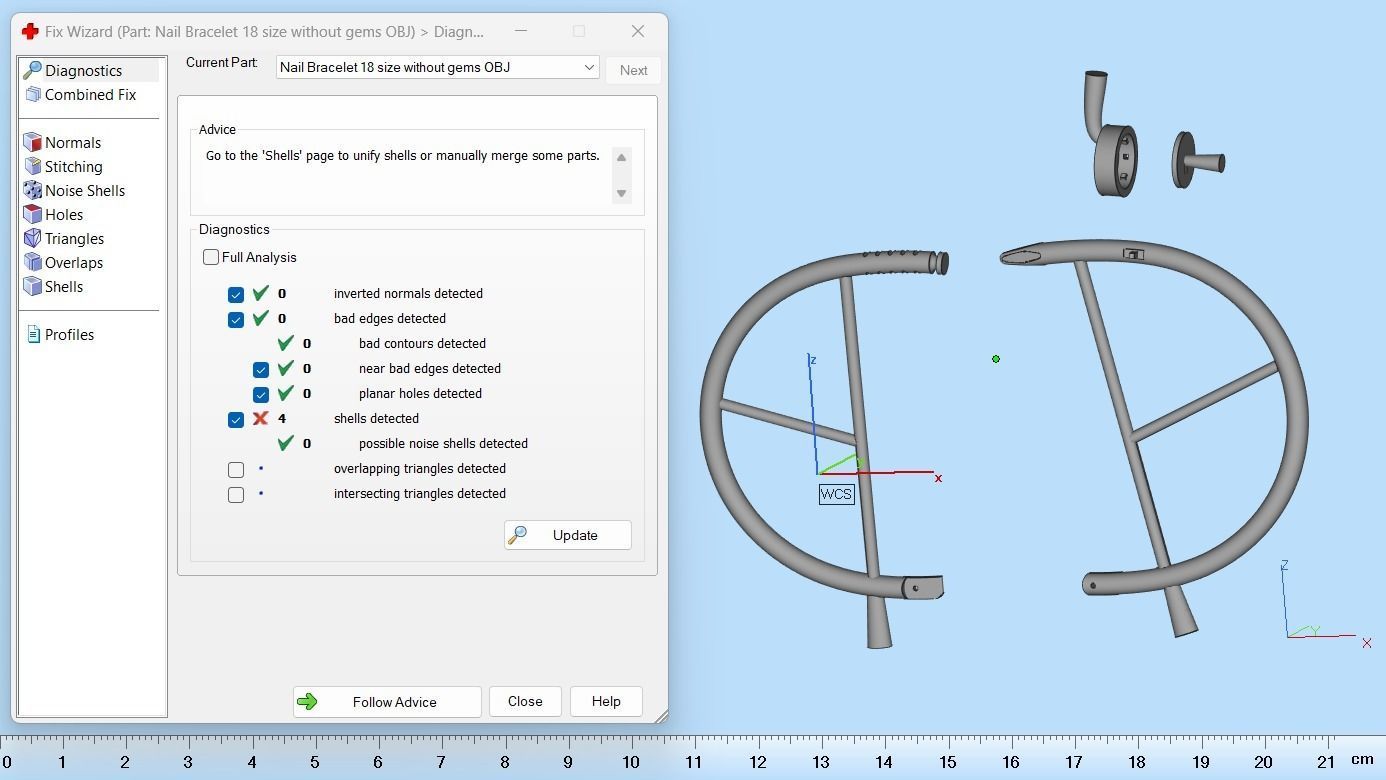
Task: Open the Shells page
Action: pos(64,287)
